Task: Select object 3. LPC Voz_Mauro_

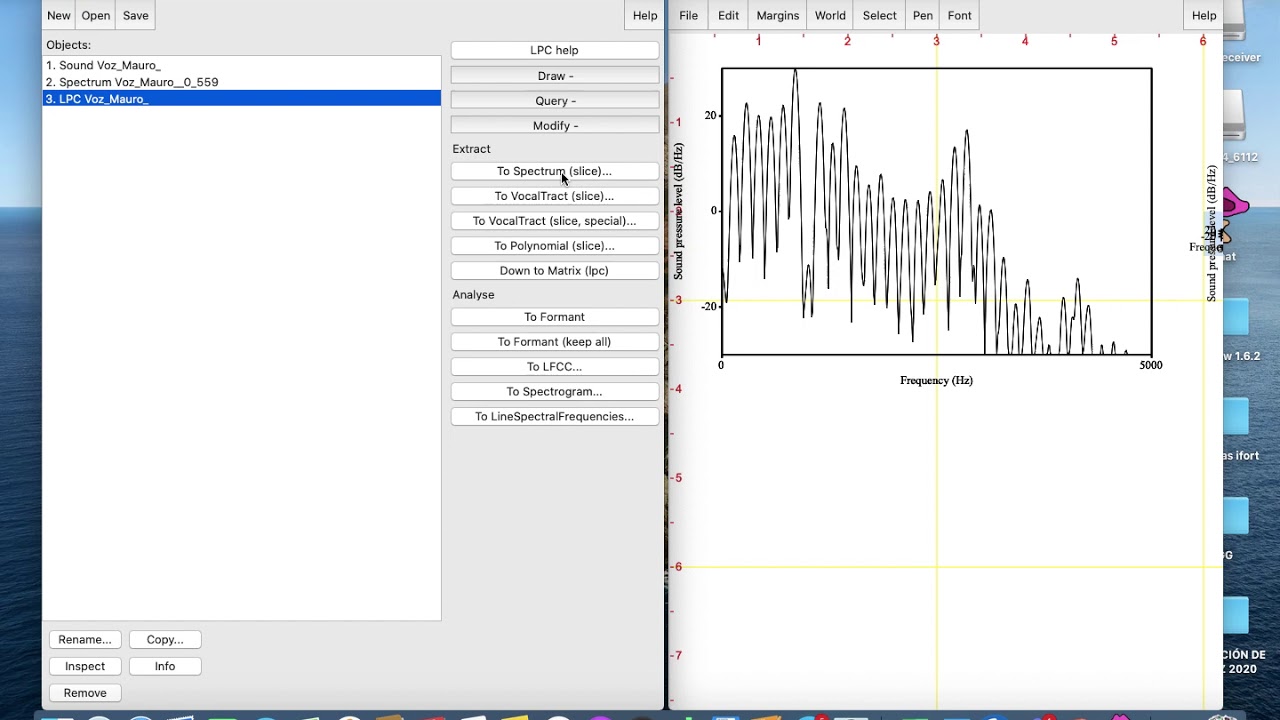Action: tap(241, 99)
